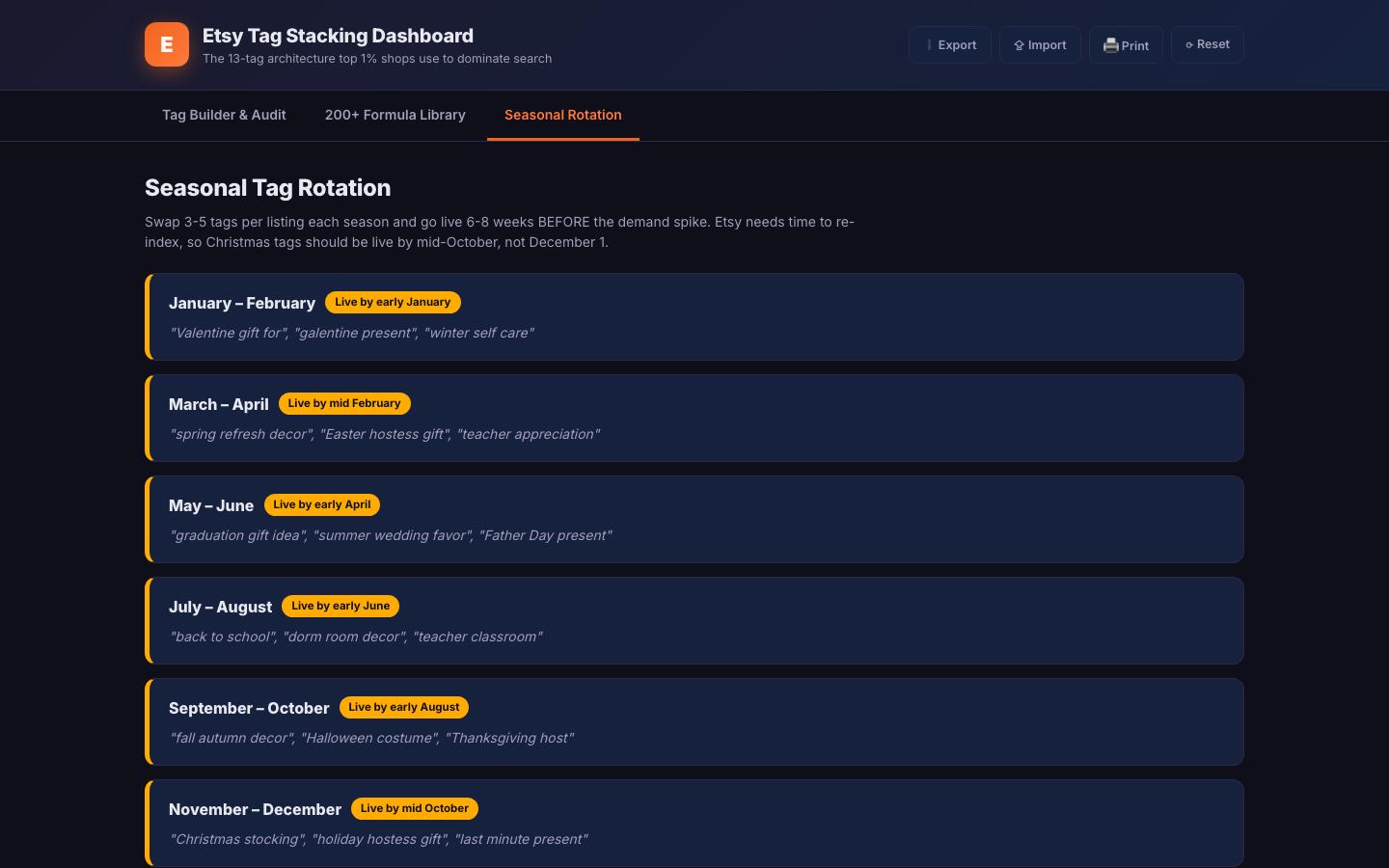
Task: Reset the dashboard with Reset button
Action: click(1208, 44)
